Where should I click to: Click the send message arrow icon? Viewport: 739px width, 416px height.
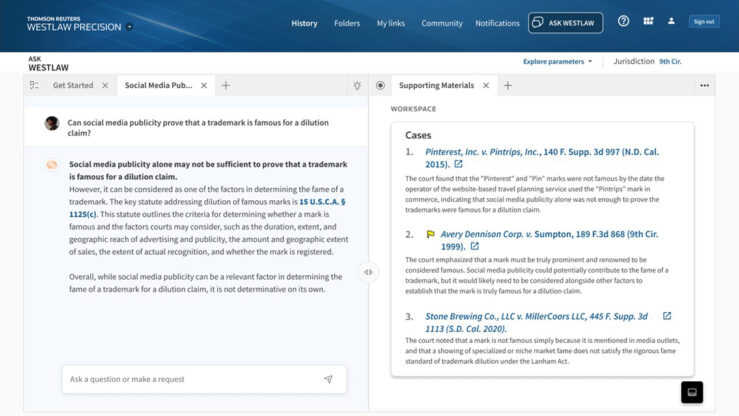[328, 379]
